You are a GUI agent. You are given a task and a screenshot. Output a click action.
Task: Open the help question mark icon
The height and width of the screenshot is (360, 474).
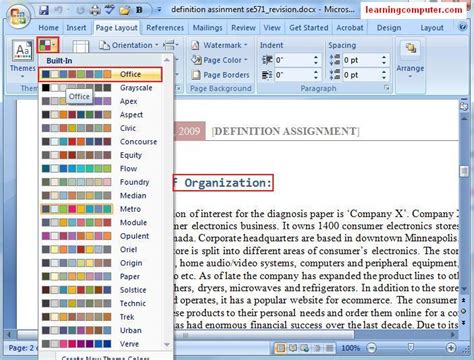(x=463, y=27)
